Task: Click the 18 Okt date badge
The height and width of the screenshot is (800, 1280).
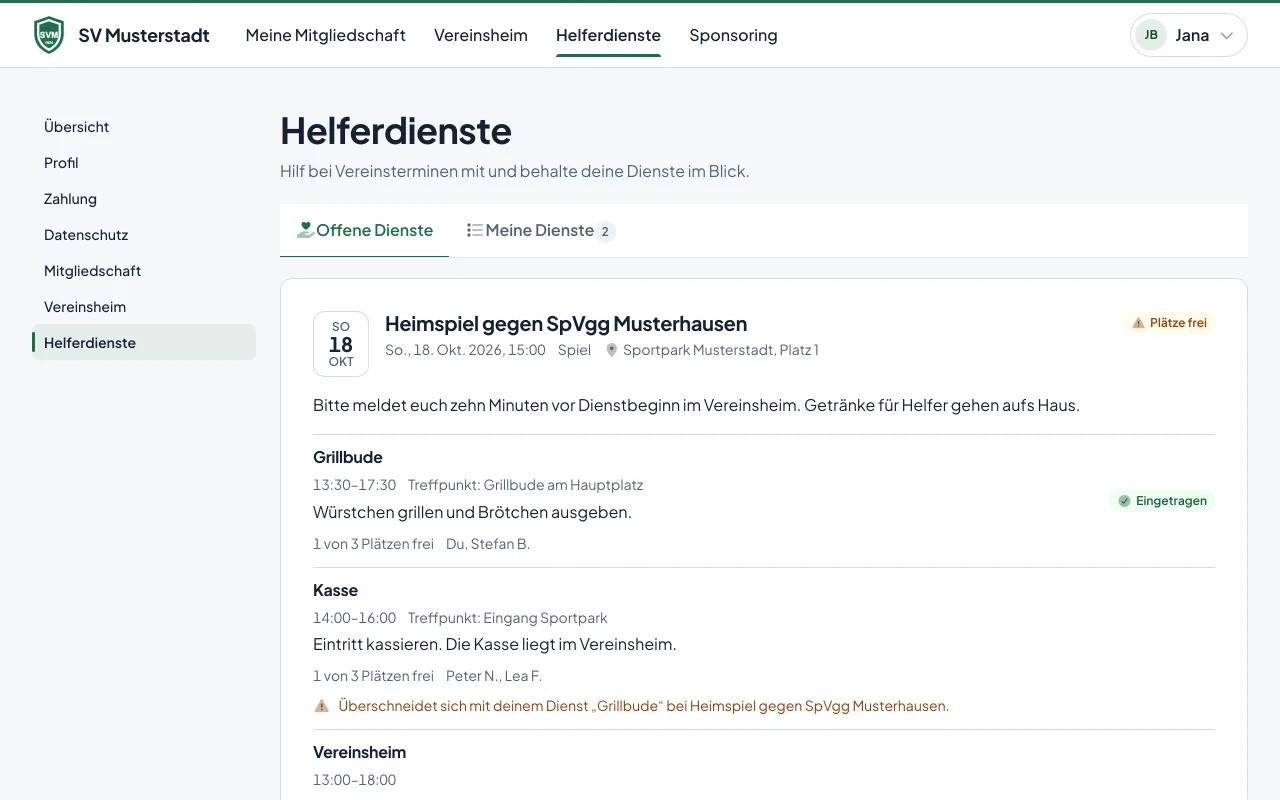Action: pyautogui.click(x=341, y=344)
